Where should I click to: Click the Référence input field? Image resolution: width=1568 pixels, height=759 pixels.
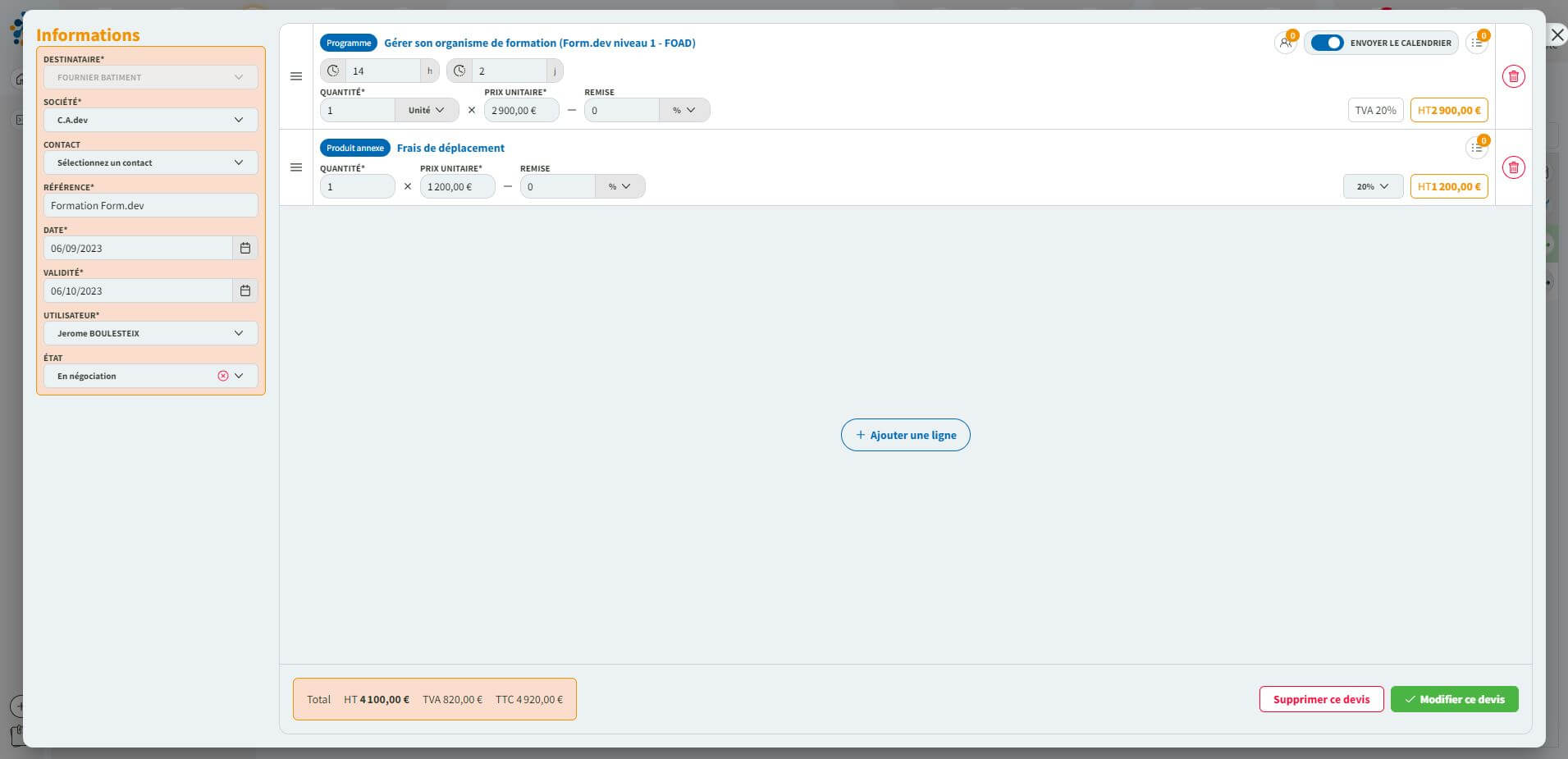pyautogui.click(x=151, y=205)
